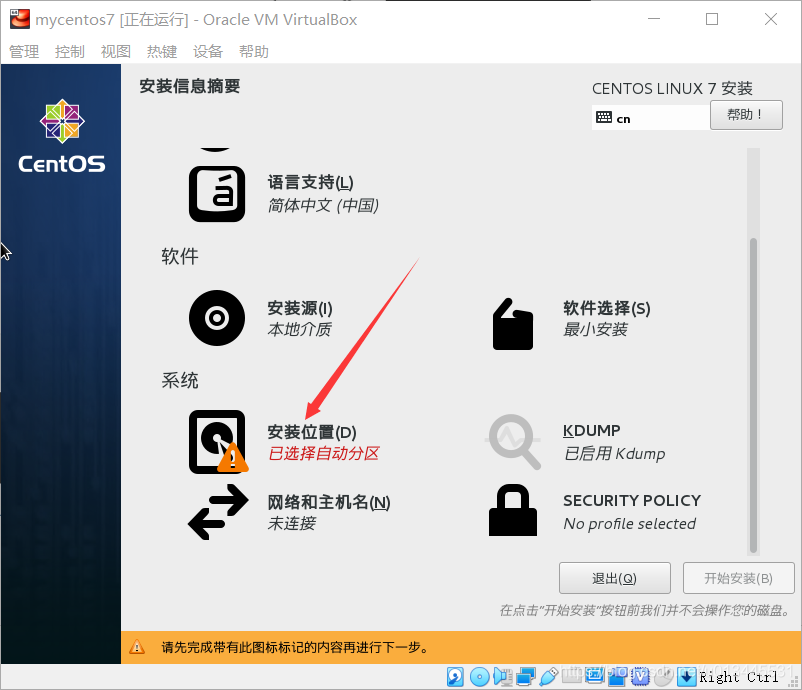This screenshot has height=690, width=802.
Task: Click the 退出(Q) quit button
Action: tap(615, 578)
